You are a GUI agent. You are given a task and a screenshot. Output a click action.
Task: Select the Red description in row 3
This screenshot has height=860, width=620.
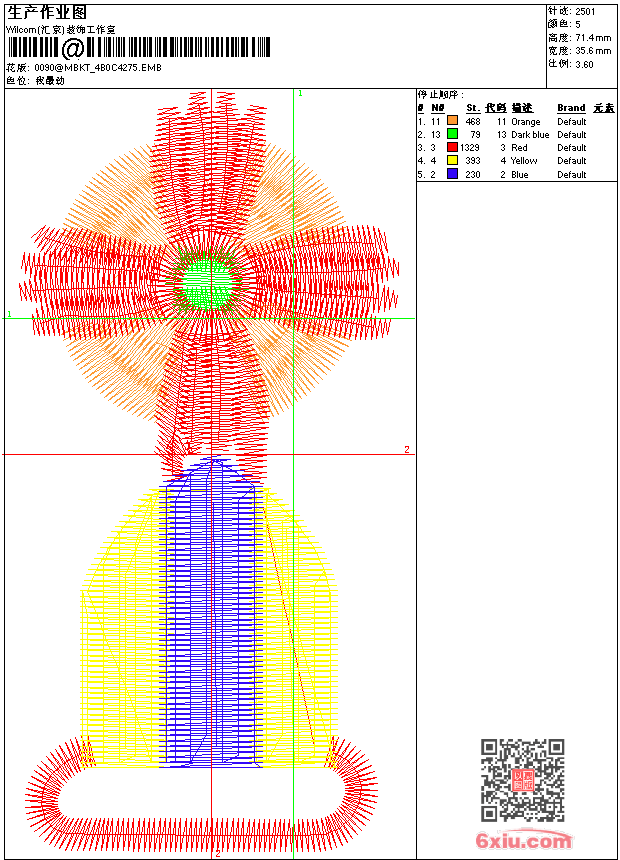519,148
